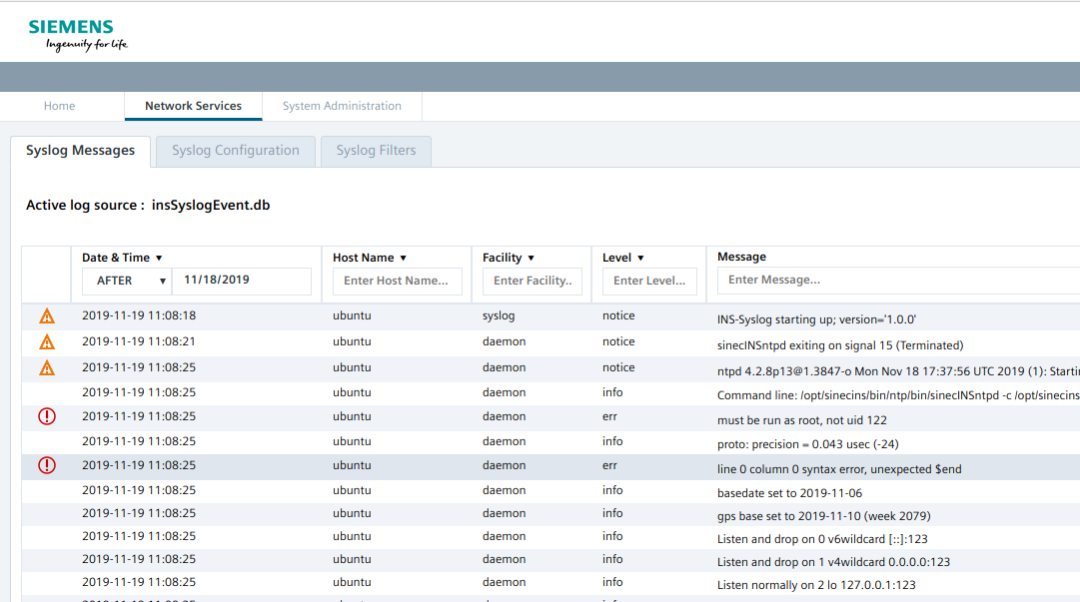Open the Home menu tab
The height and width of the screenshot is (602, 1080).
click(x=60, y=106)
